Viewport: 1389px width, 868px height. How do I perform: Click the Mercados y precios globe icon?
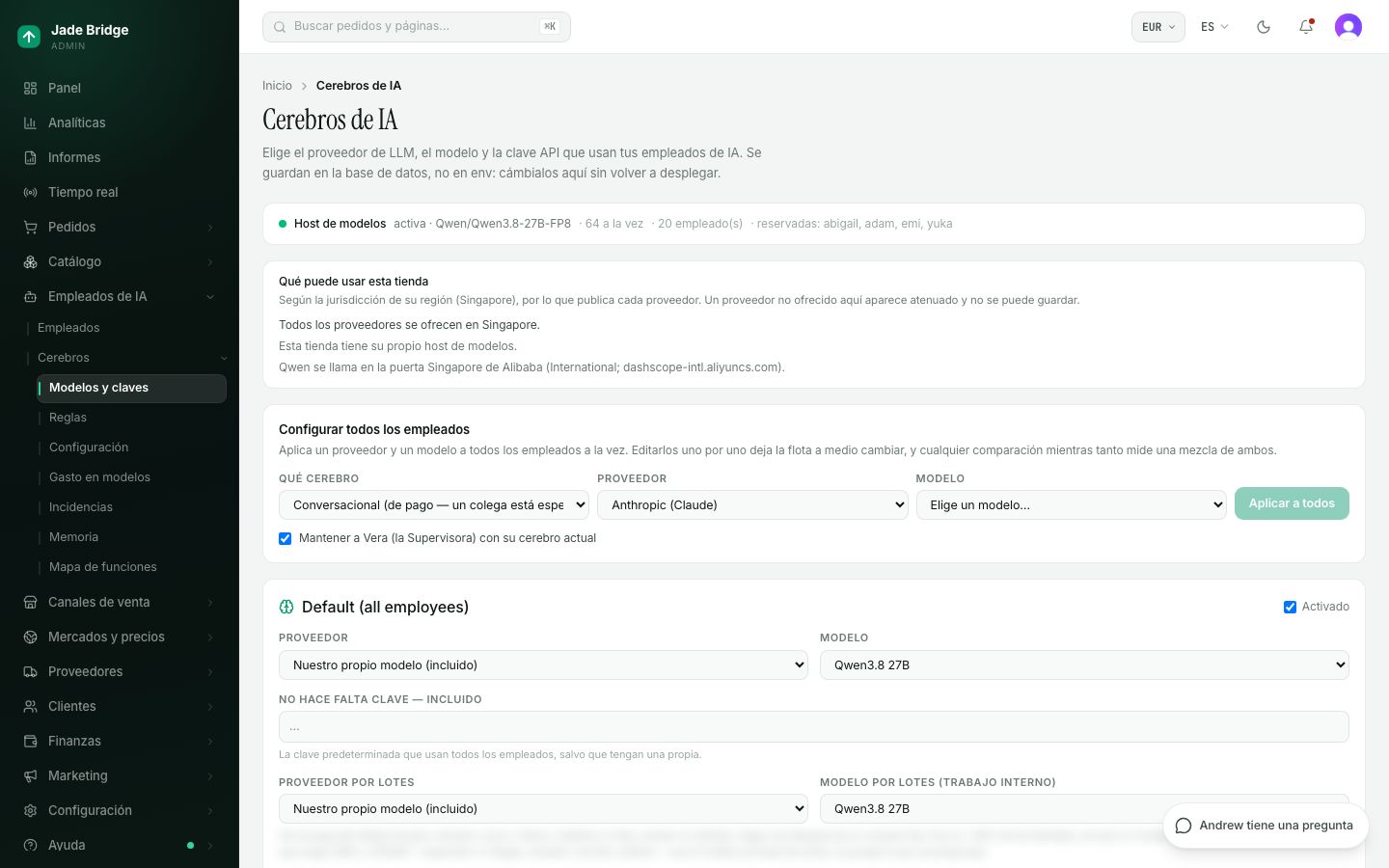pyautogui.click(x=30, y=637)
